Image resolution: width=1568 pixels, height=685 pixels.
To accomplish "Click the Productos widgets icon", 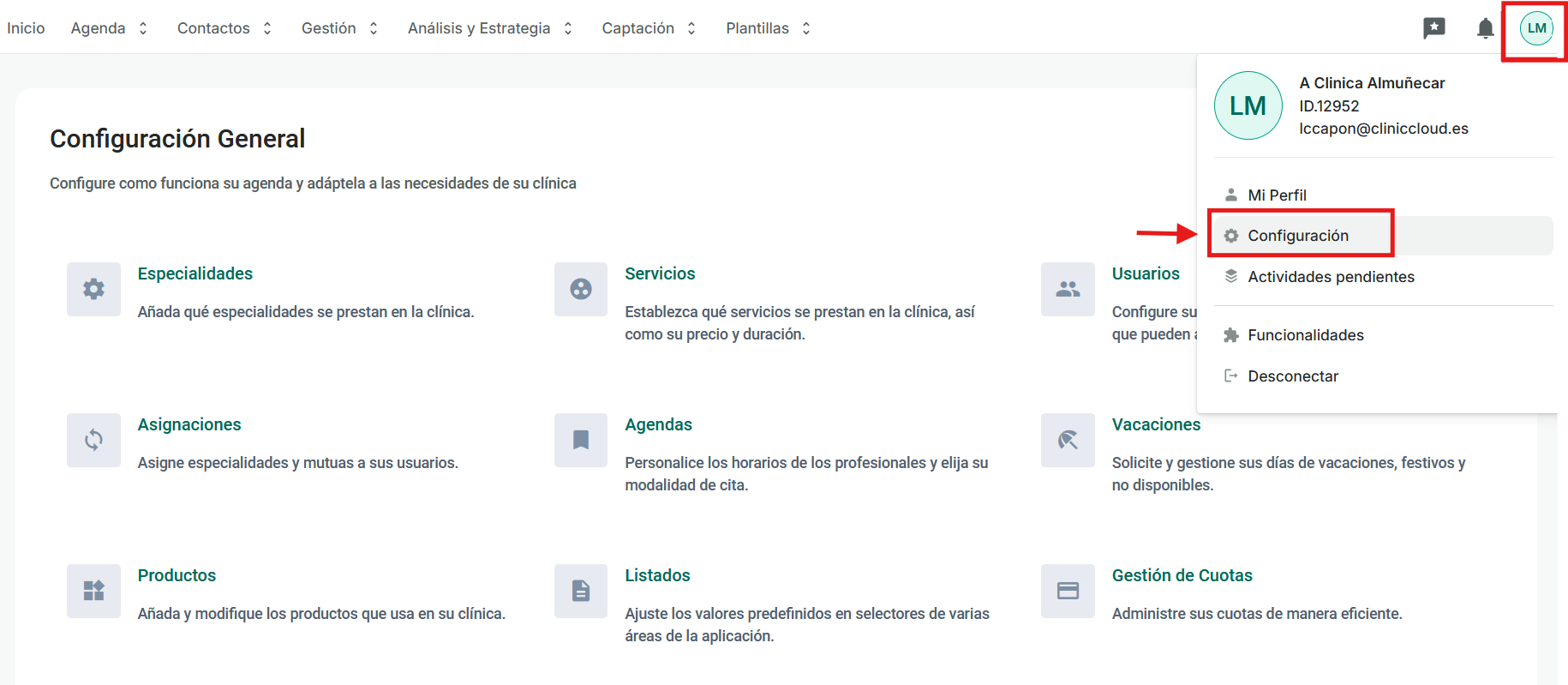I will pyautogui.click(x=93, y=591).
